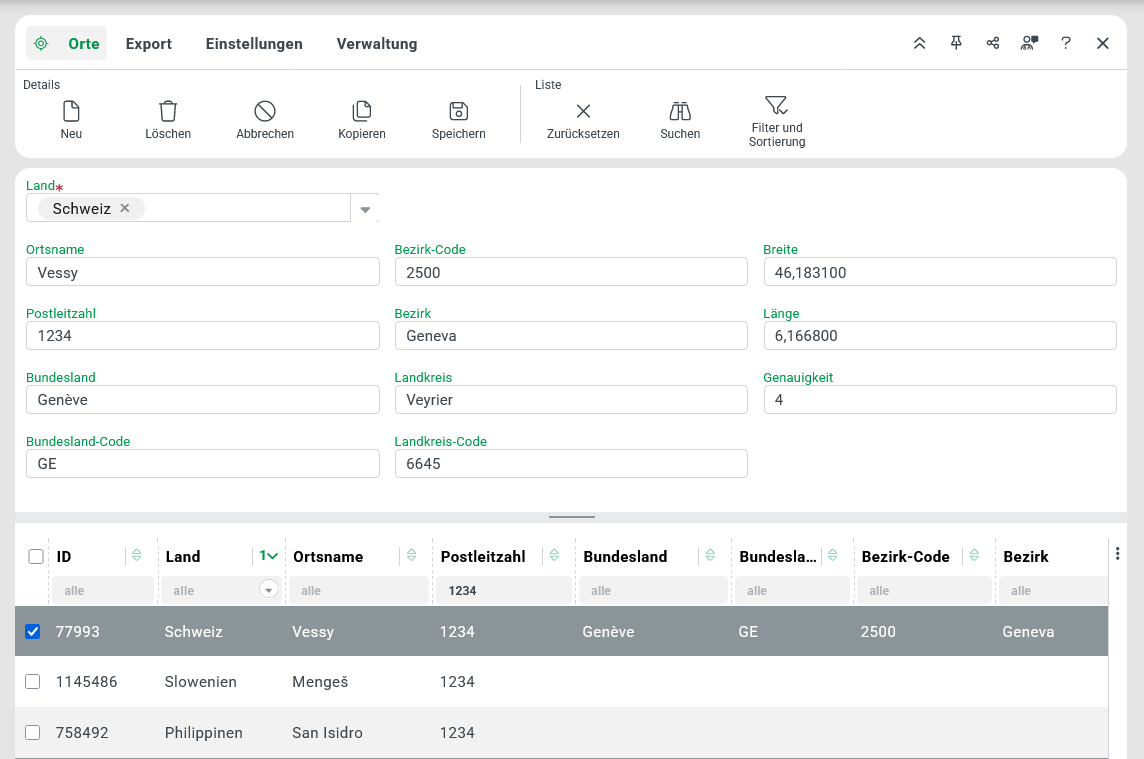Click the San Isidro place name cell
1144x759 pixels.
(x=327, y=733)
